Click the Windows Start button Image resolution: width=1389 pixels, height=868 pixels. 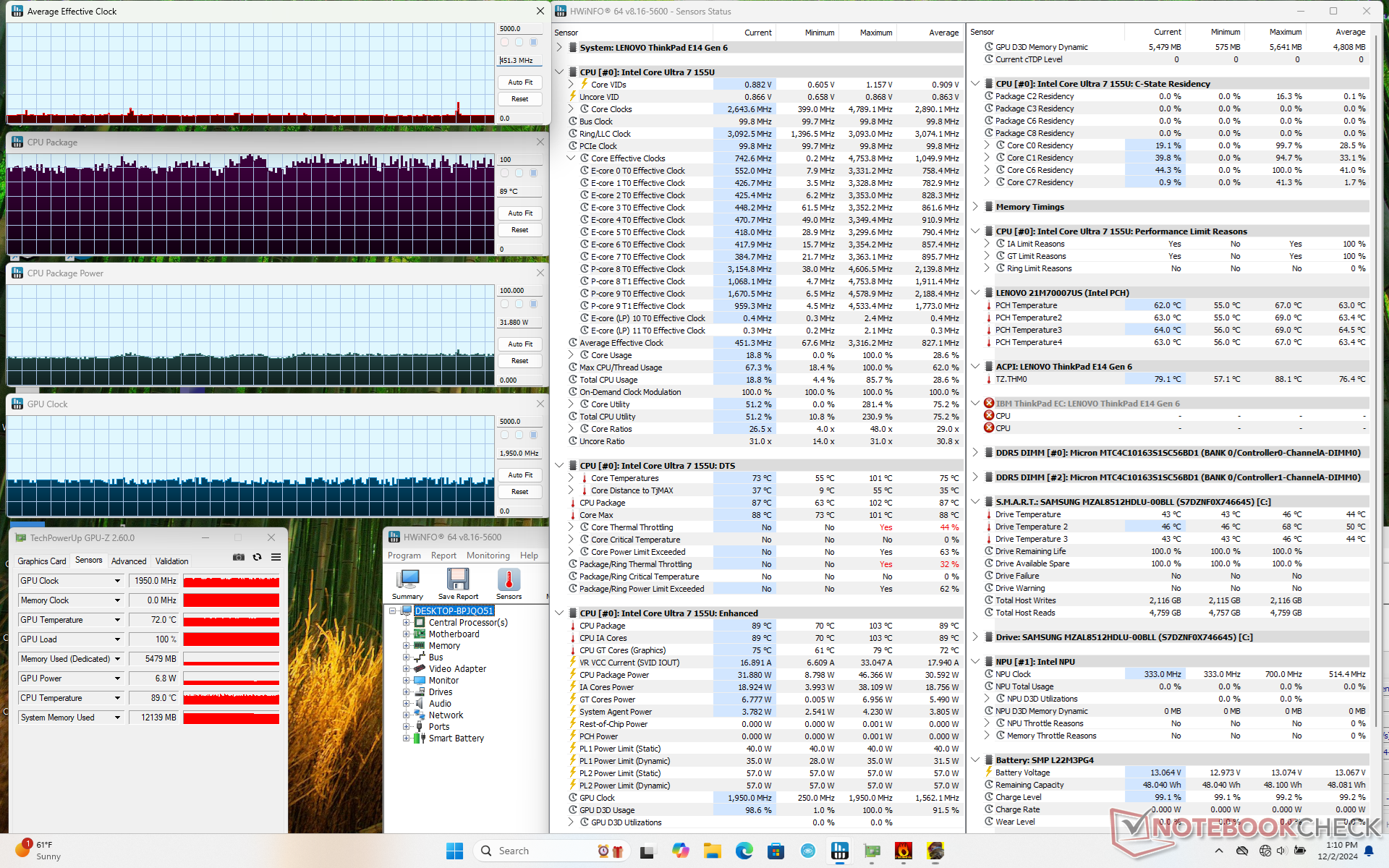tap(454, 851)
